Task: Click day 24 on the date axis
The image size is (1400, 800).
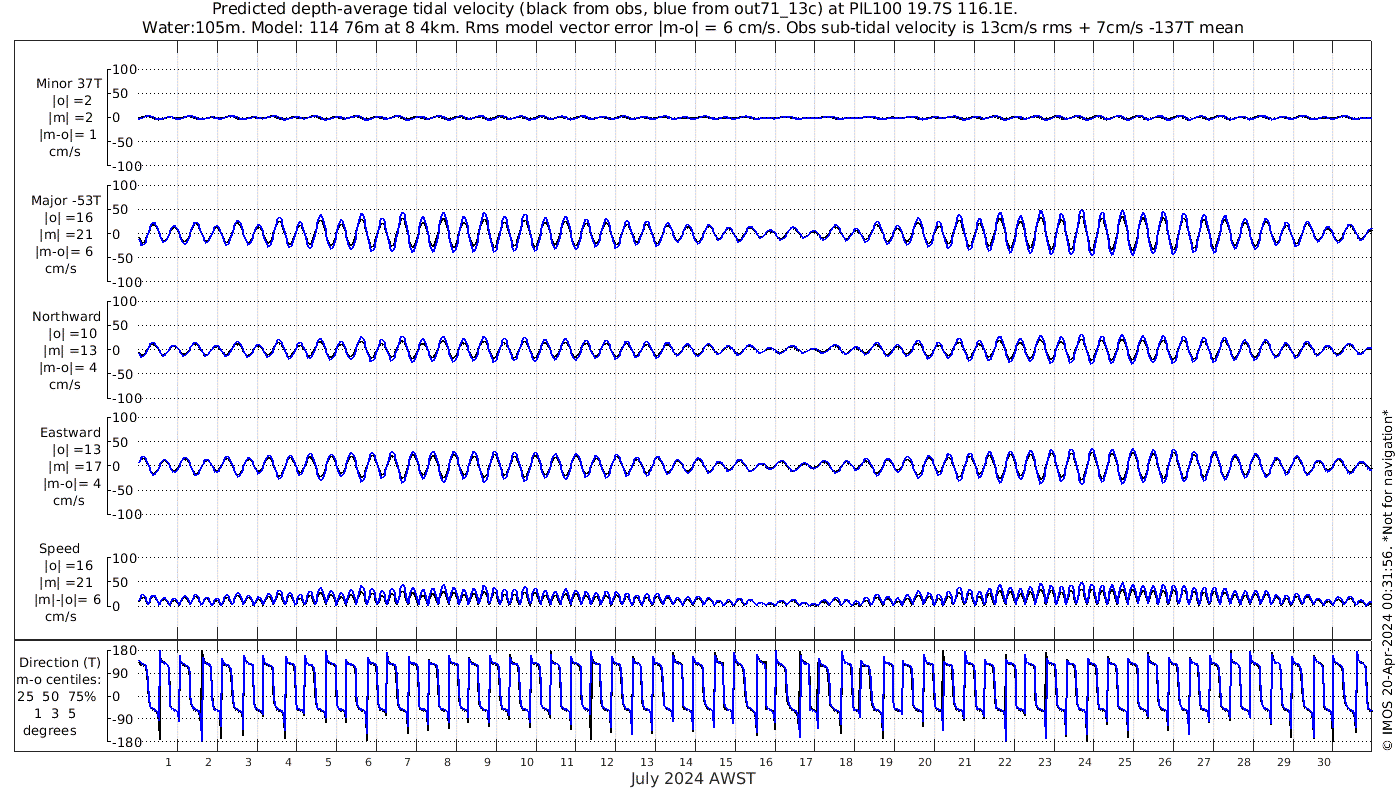Action: 1085,762
